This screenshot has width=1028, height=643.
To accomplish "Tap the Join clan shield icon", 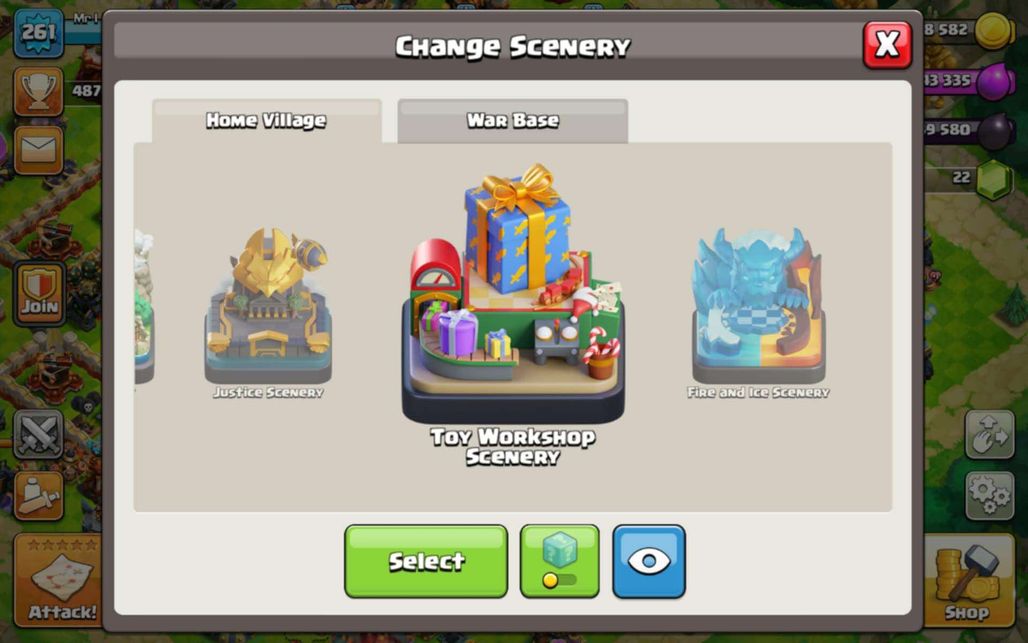I will click(x=39, y=294).
